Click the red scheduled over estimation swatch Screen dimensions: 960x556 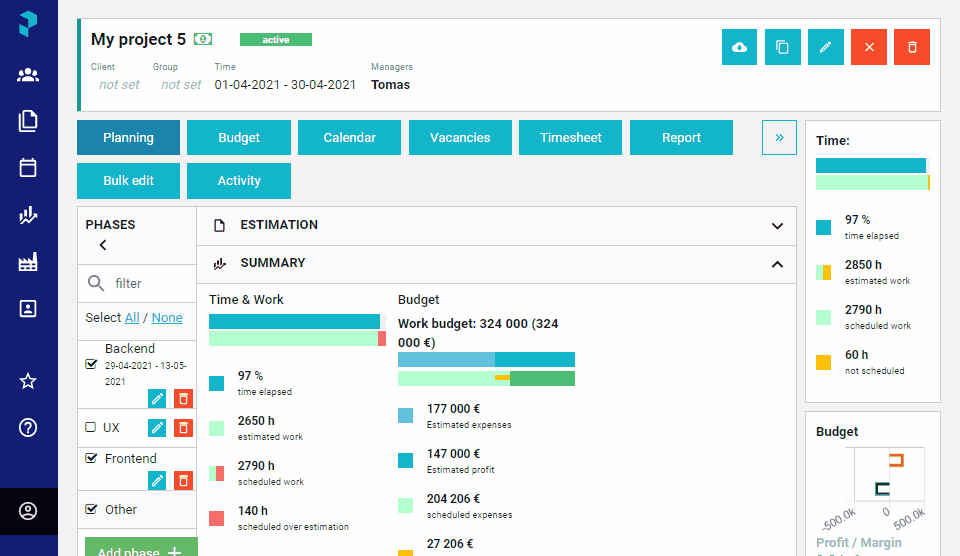click(217, 519)
